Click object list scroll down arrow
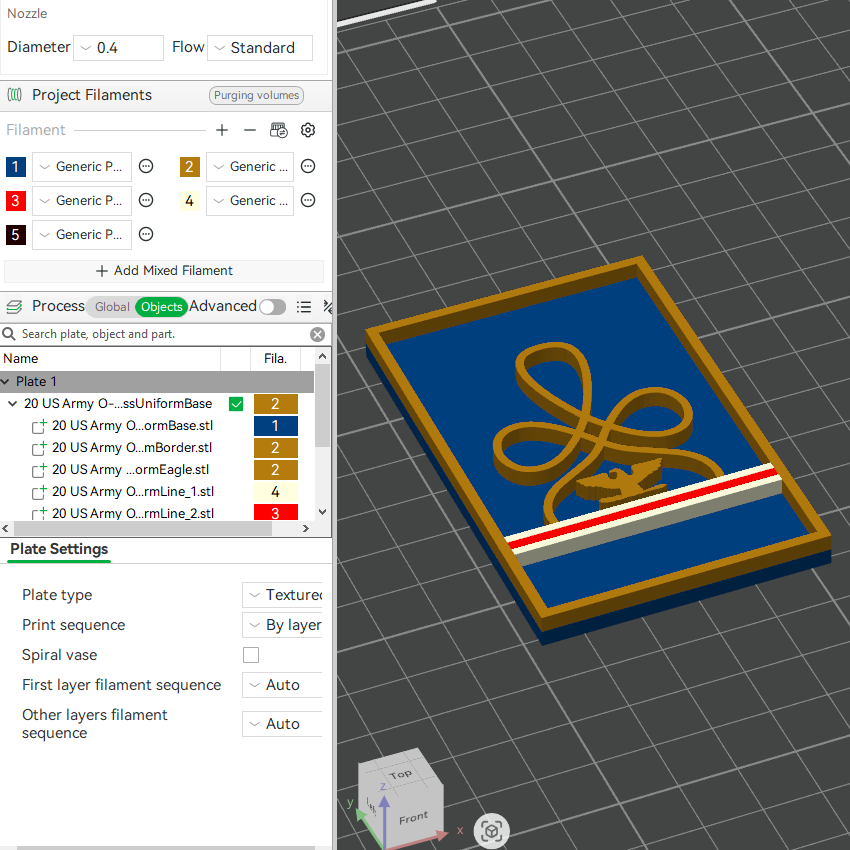The width and height of the screenshot is (850, 850). 323,512
